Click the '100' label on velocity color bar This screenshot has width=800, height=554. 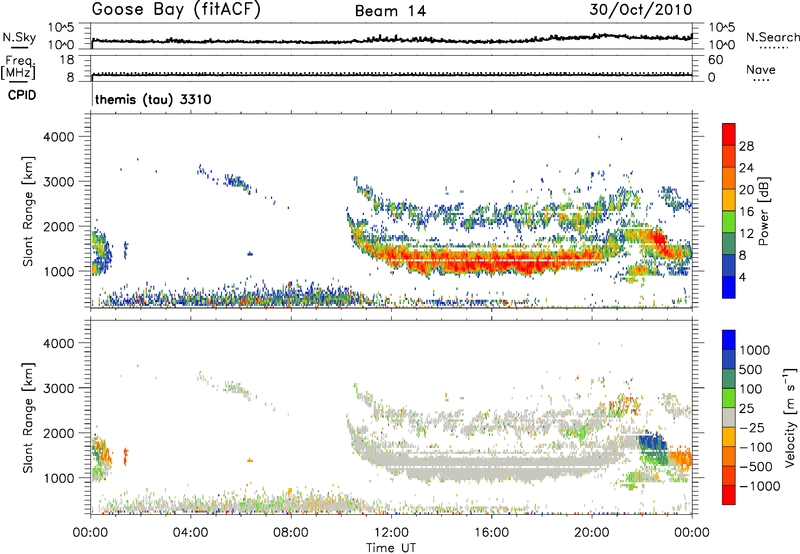[x=751, y=389]
